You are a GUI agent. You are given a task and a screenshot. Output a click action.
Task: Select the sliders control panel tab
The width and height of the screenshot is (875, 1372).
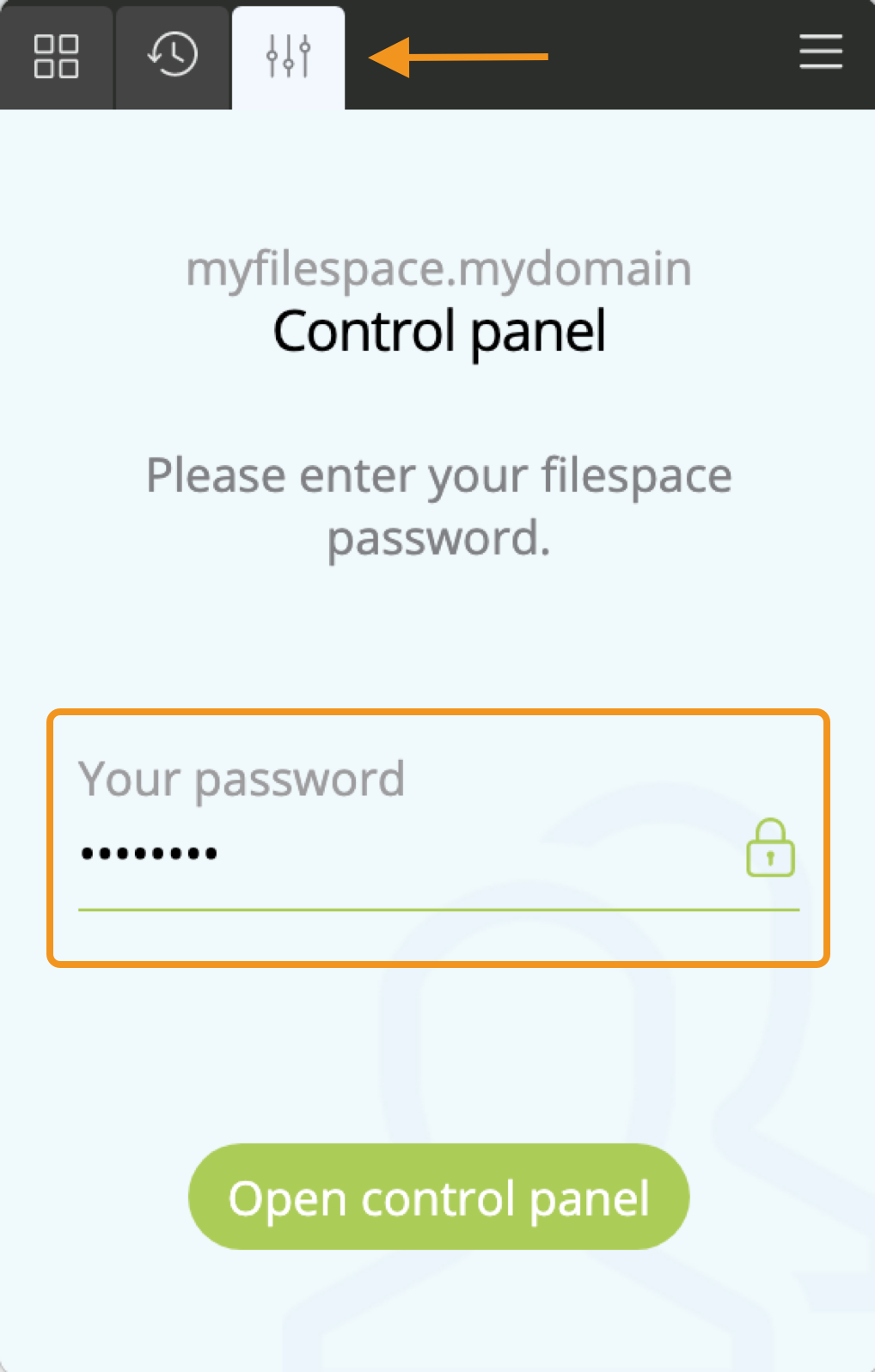click(288, 57)
